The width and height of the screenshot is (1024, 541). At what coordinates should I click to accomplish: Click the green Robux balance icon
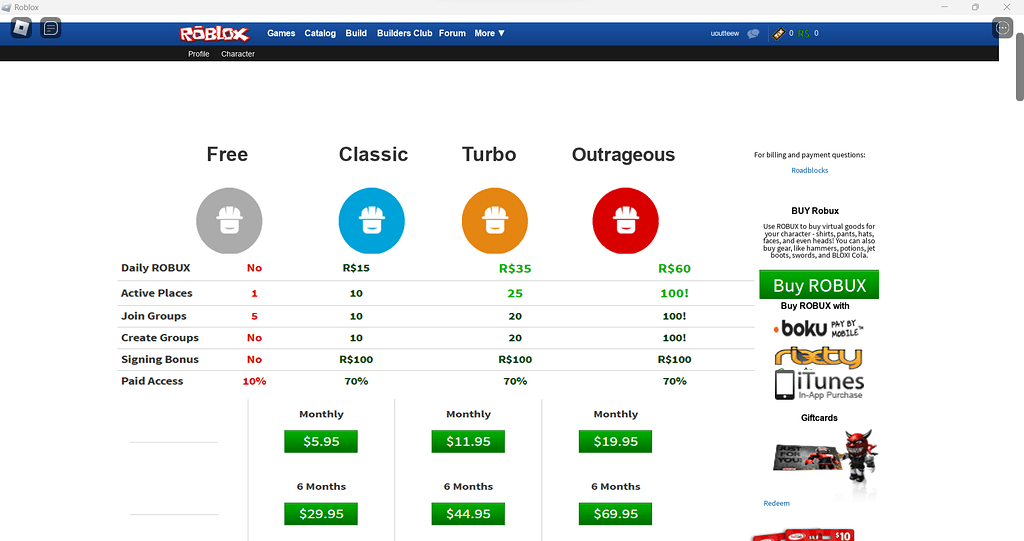coord(803,34)
